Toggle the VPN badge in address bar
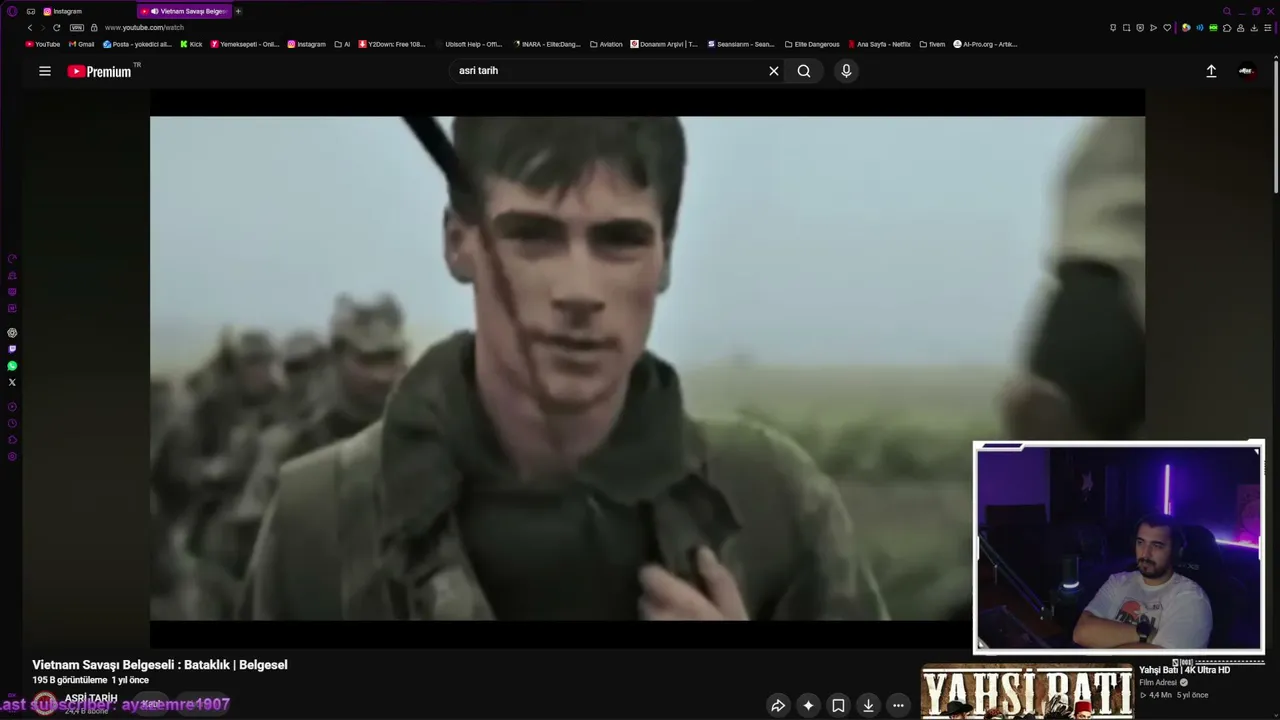Image resolution: width=1280 pixels, height=720 pixels. [77, 28]
